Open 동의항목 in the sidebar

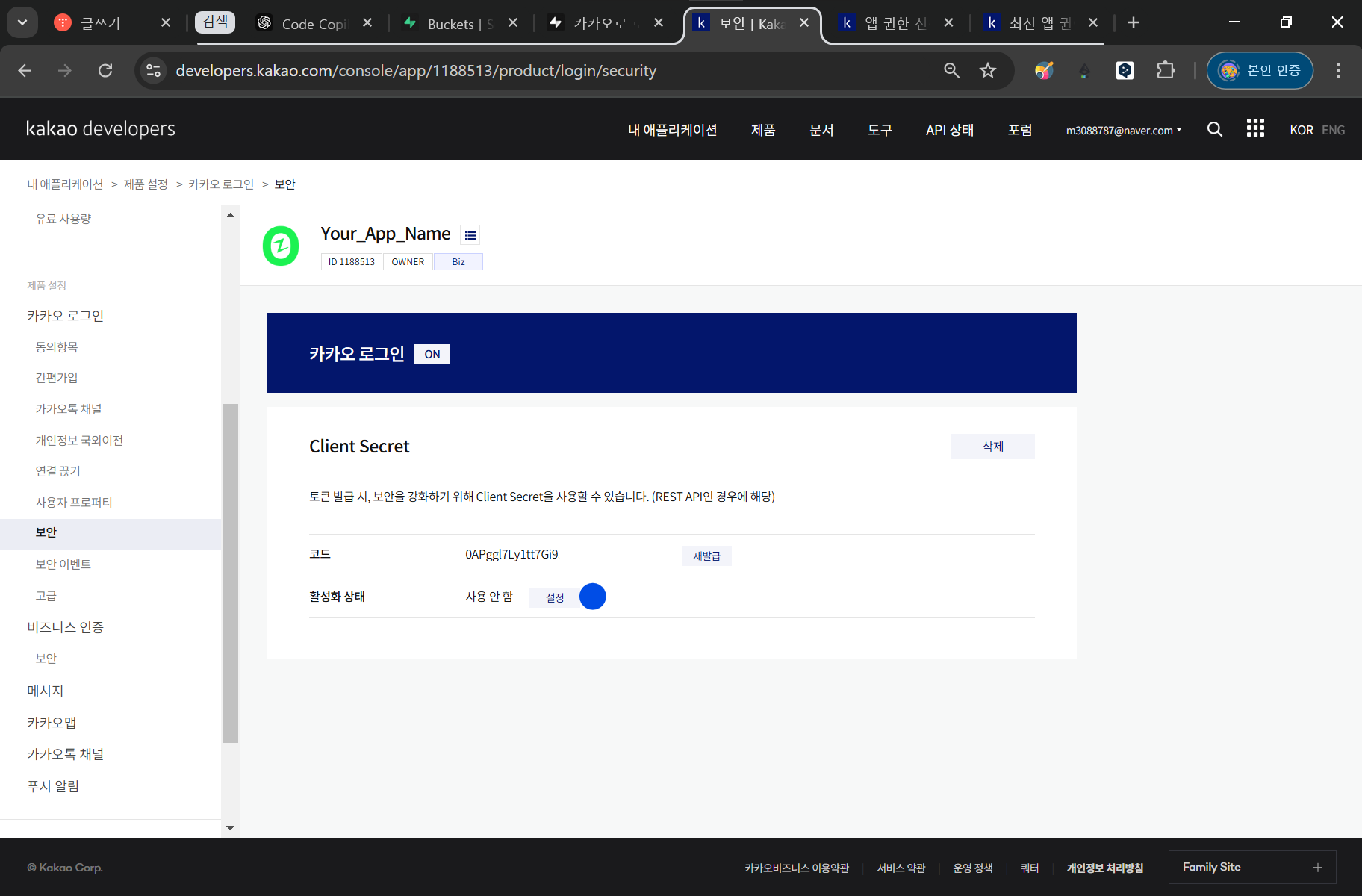coord(57,346)
